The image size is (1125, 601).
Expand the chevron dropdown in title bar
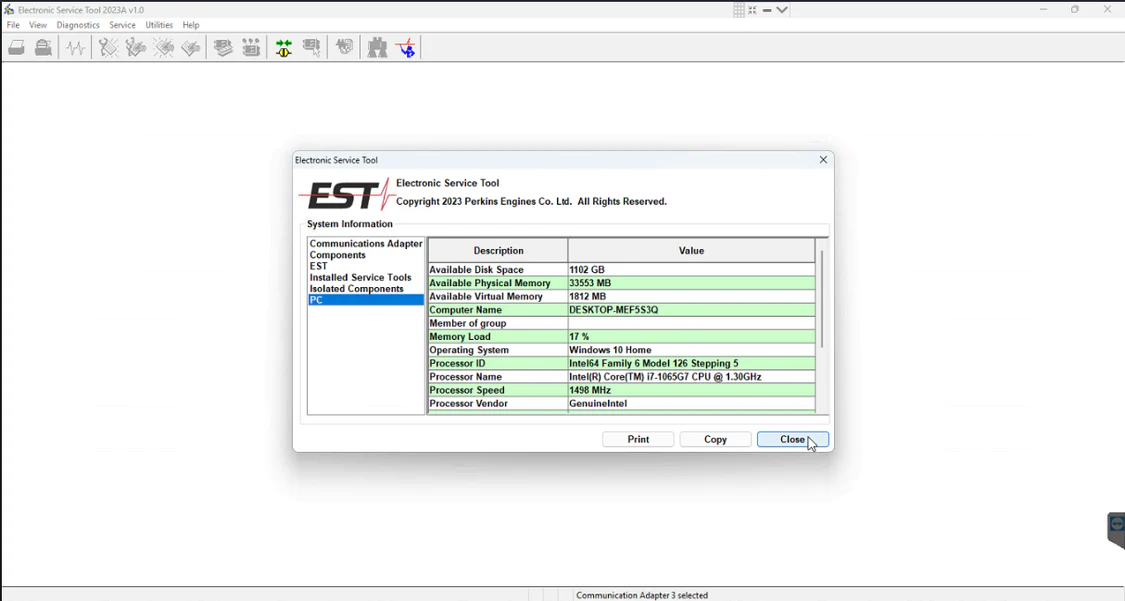pyautogui.click(x=783, y=10)
